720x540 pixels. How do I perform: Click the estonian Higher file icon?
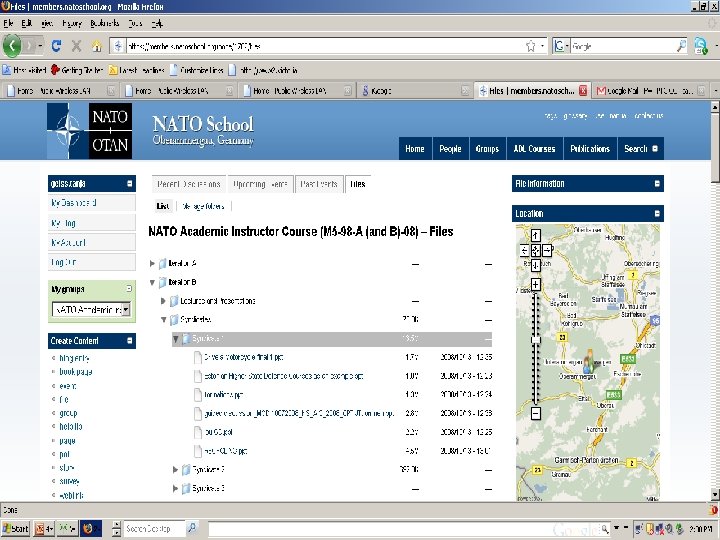coord(198,376)
